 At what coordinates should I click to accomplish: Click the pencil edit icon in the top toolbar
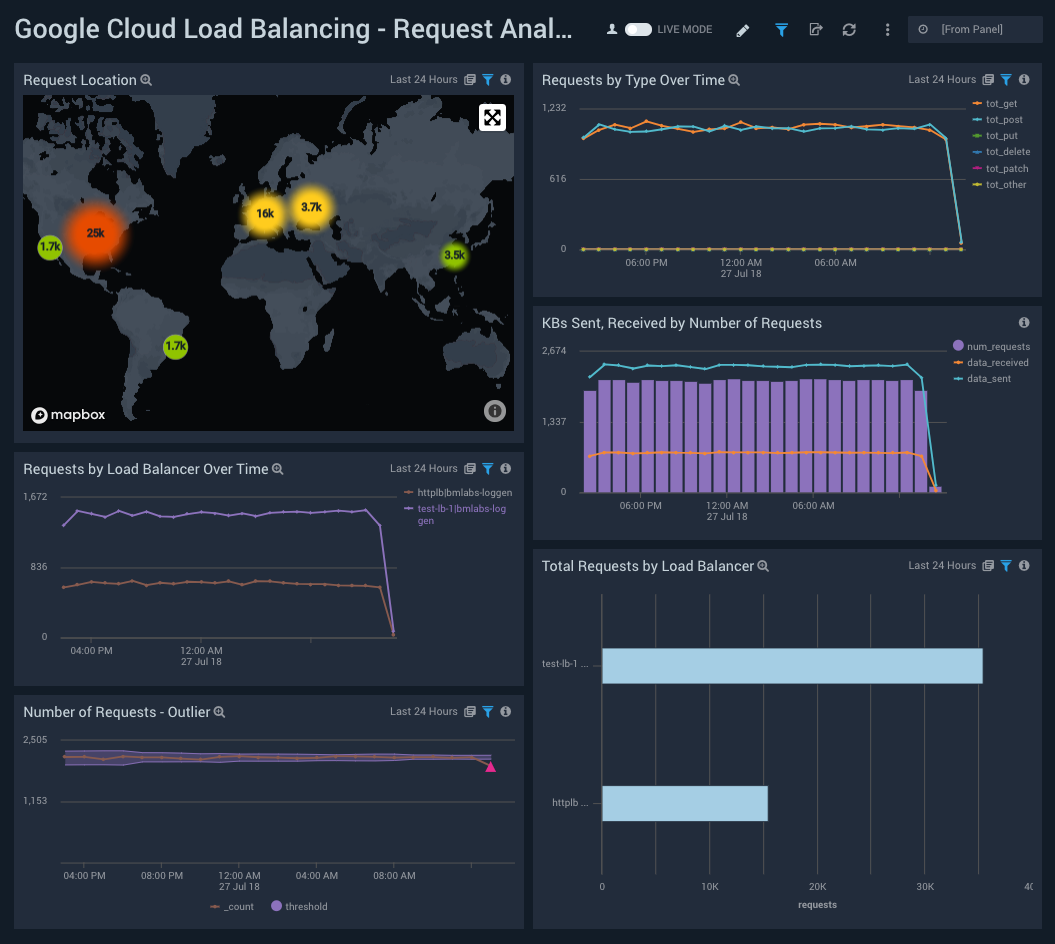coord(742,30)
